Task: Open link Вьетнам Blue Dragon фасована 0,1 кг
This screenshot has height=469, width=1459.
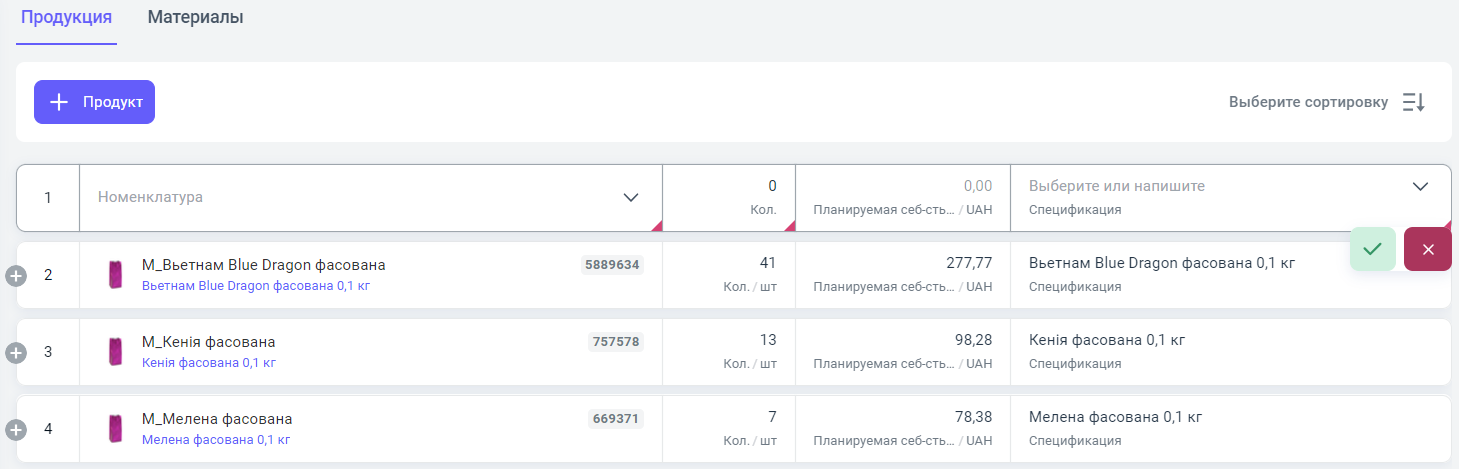Action: [256, 286]
